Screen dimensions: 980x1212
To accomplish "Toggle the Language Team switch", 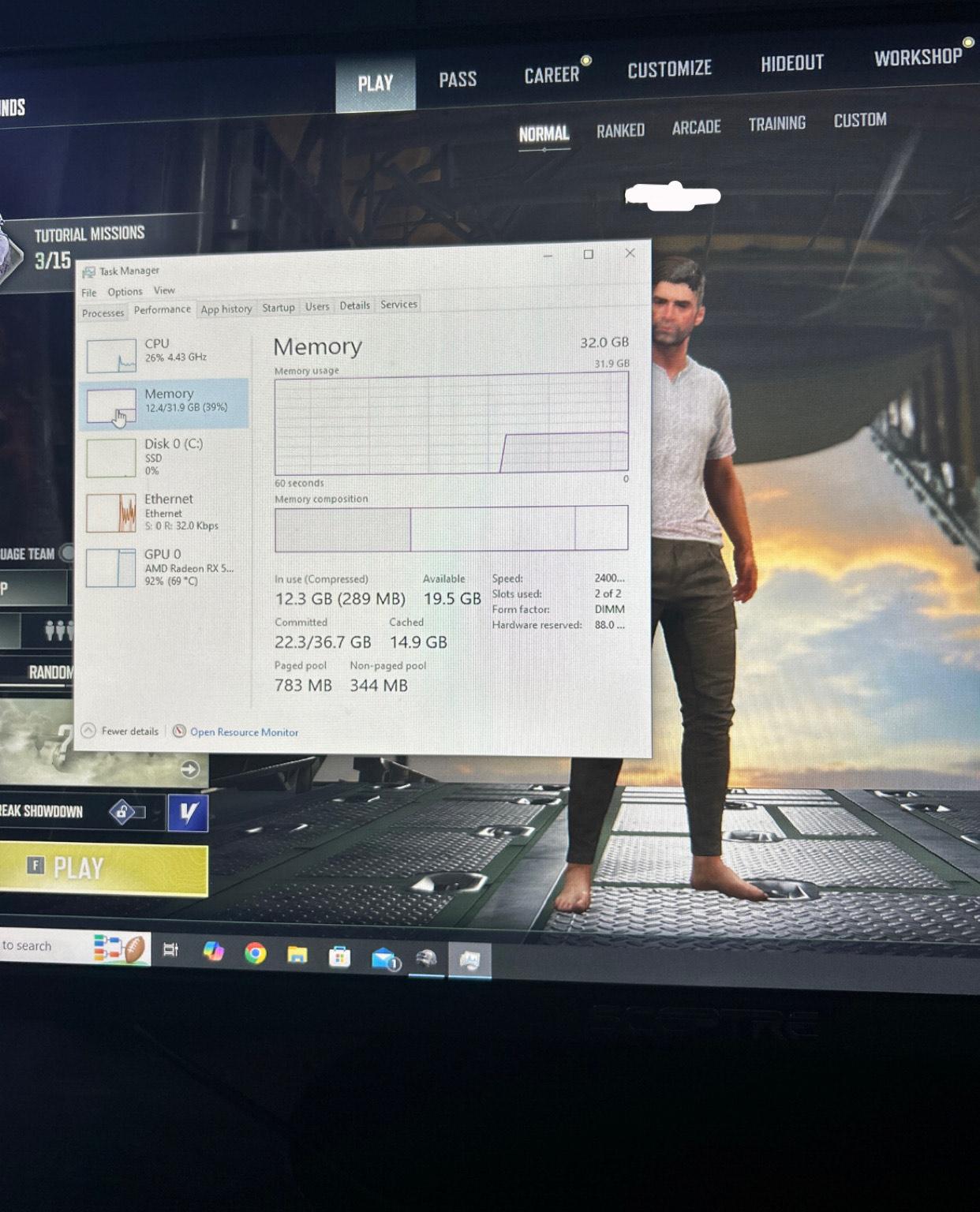I will click(67, 553).
